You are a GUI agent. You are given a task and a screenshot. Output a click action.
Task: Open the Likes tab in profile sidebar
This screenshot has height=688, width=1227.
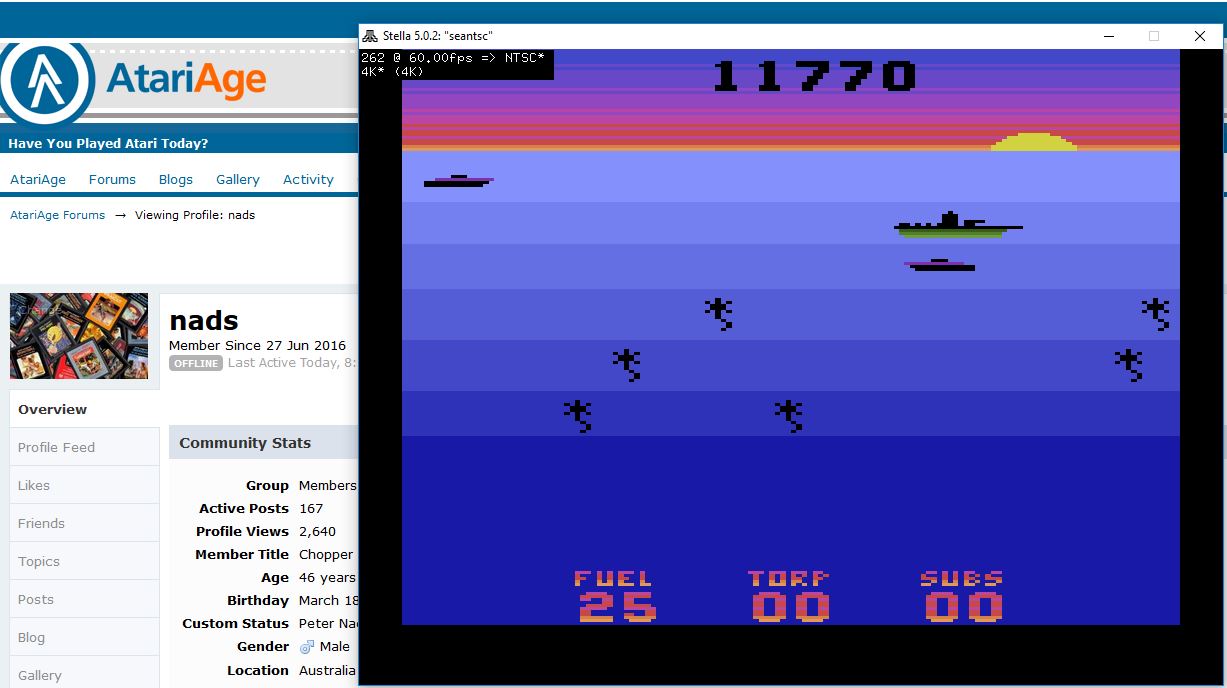pyautogui.click(x=33, y=485)
